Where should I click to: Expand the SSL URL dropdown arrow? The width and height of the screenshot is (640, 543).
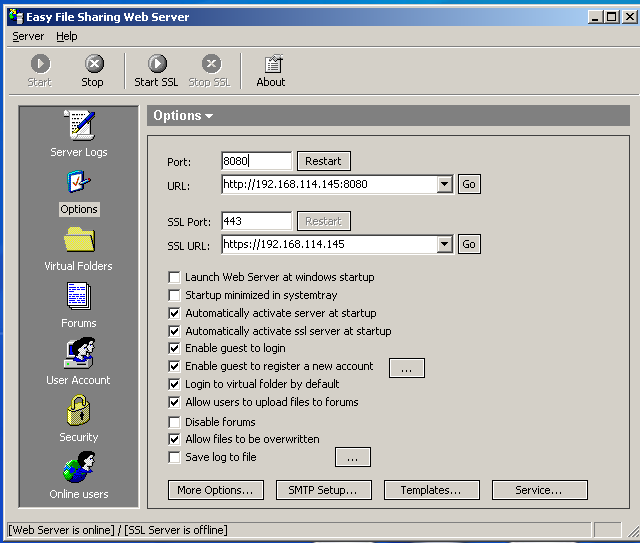pos(444,244)
